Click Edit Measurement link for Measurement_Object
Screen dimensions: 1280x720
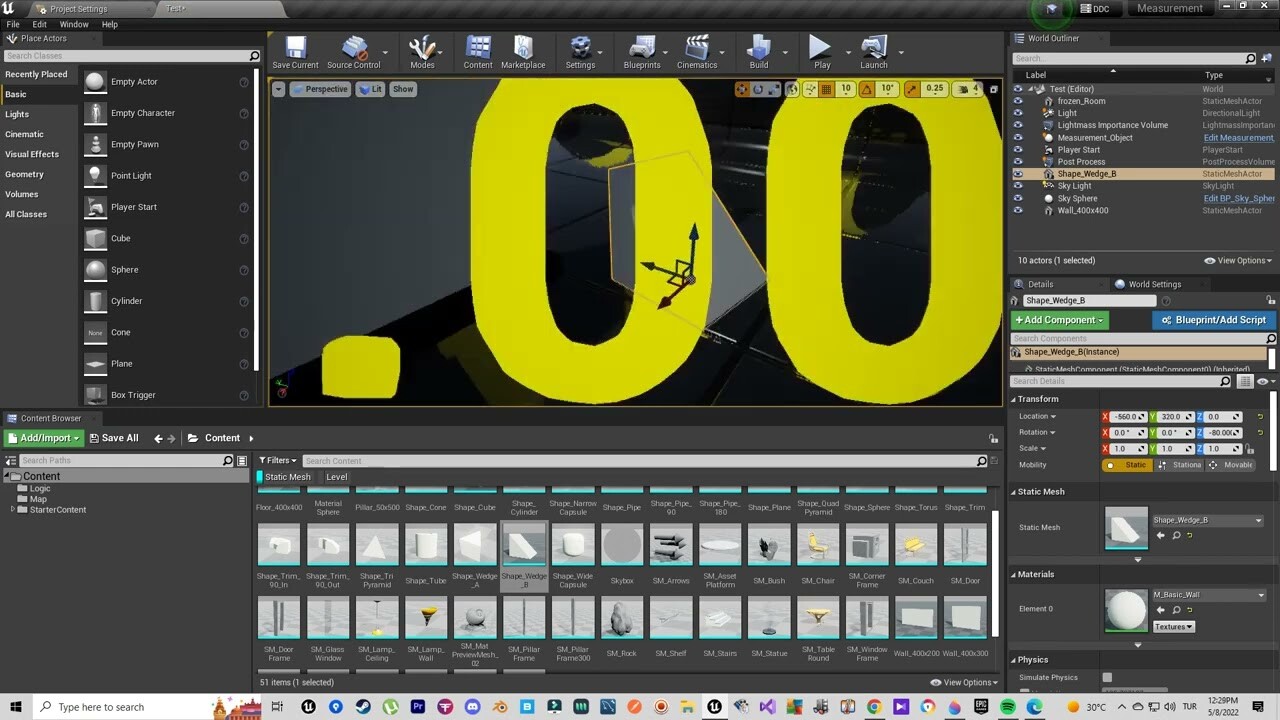[1239, 137]
